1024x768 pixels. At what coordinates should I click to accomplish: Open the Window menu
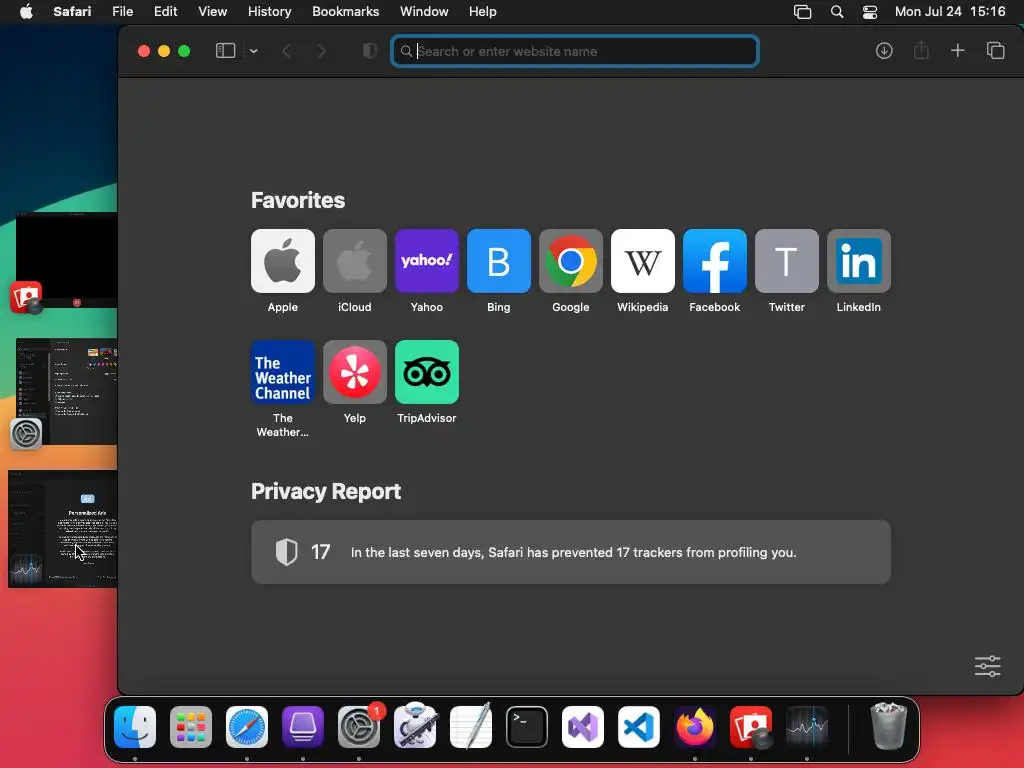424,12
